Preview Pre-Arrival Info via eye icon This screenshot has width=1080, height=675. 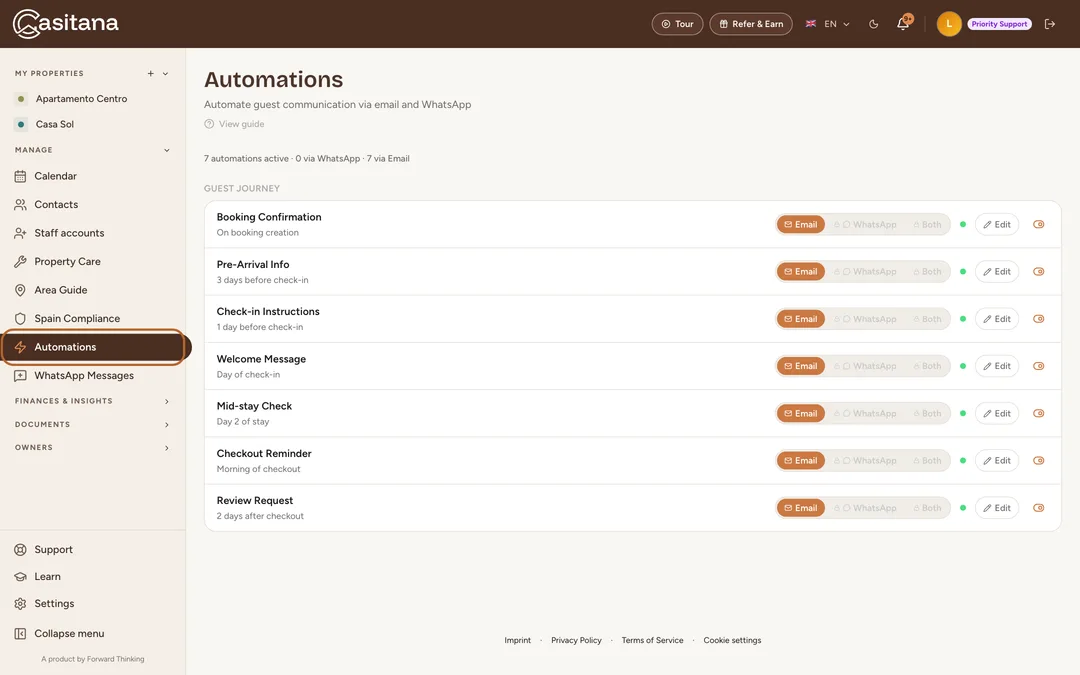[x=1039, y=271]
